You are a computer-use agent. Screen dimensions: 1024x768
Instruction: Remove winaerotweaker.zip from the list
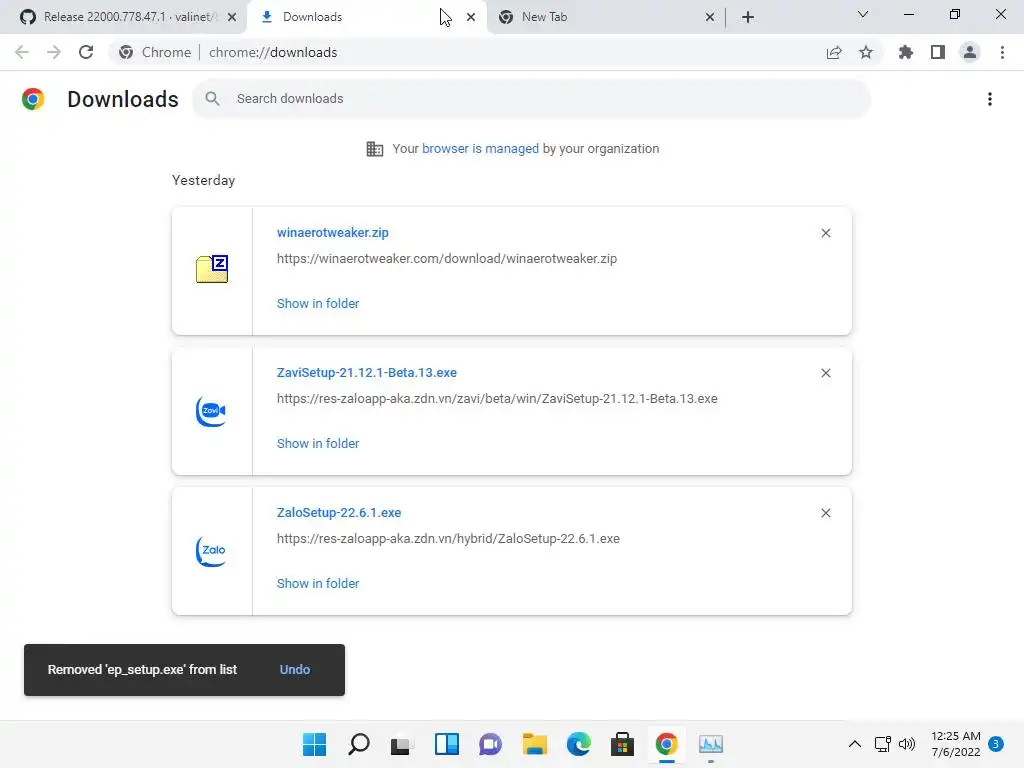825,233
